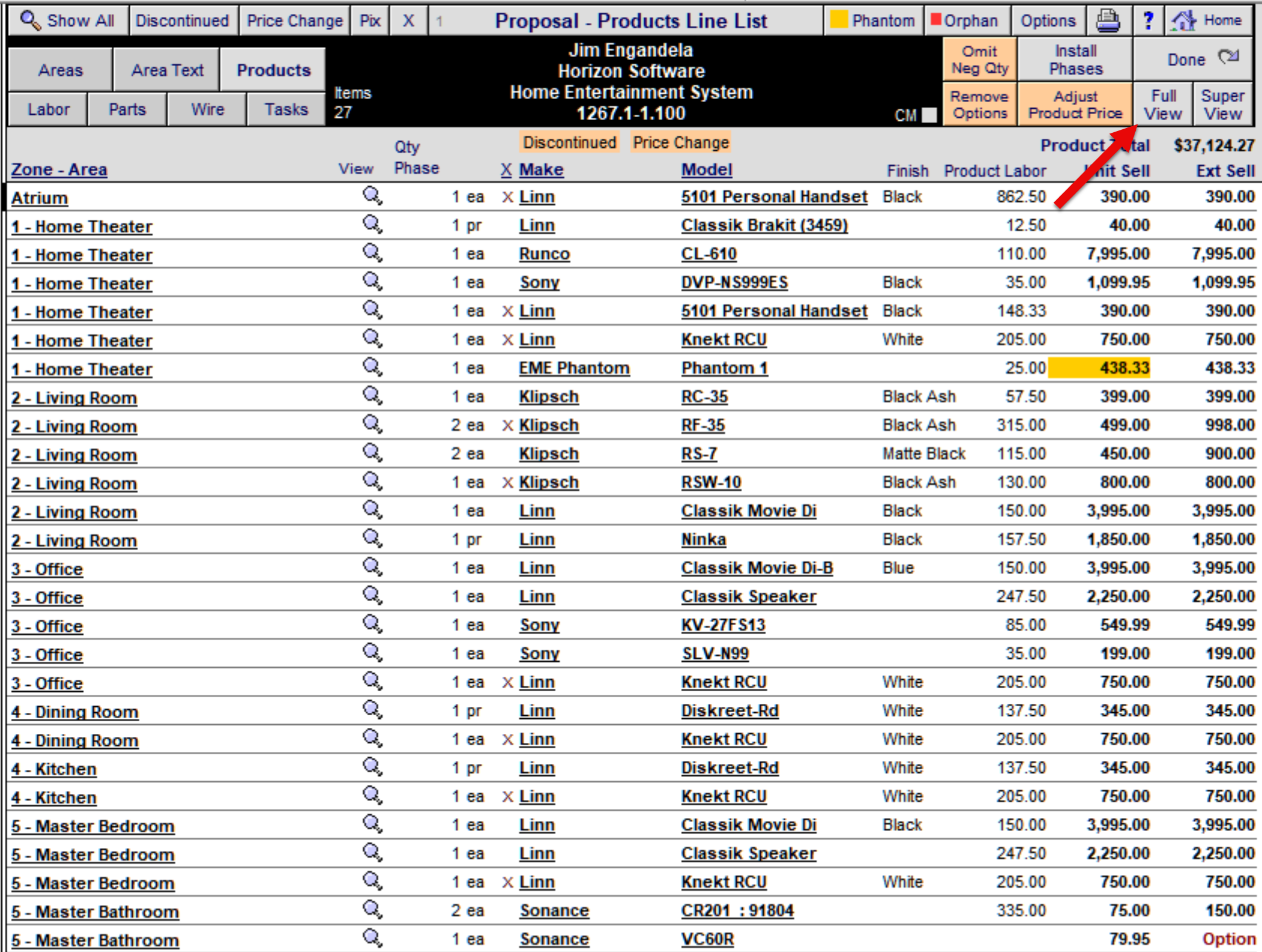Click orange Price Change legend label

(680, 142)
